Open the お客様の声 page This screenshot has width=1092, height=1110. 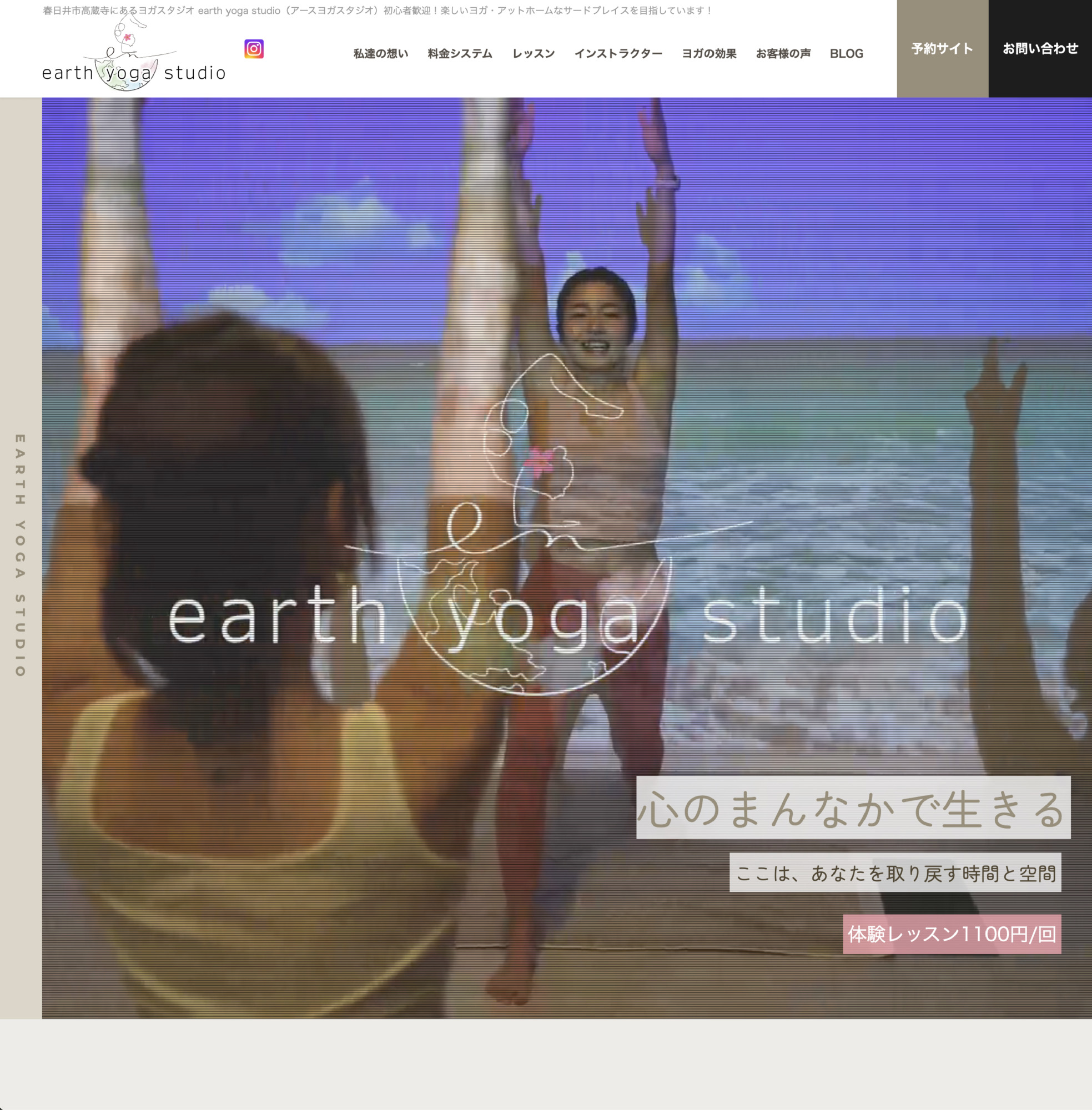pos(783,54)
